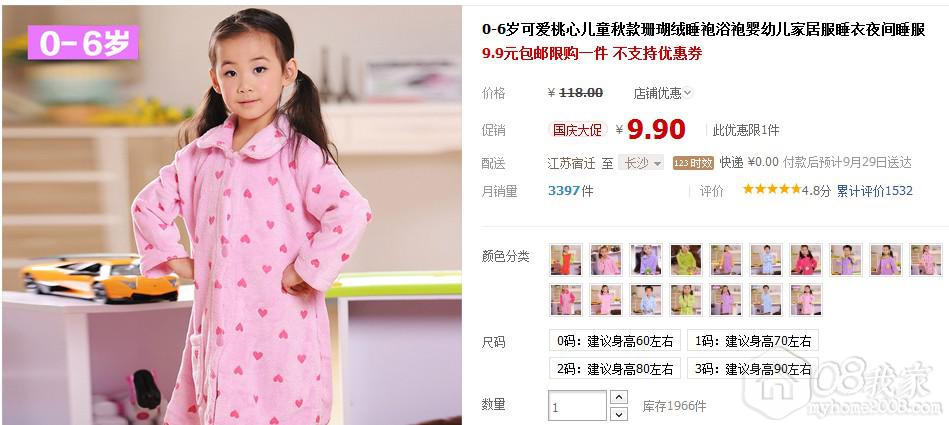Image resolution: width=949 pixels, height=425 pixels.
Task: Pick the last thumbnail in first color row
Action: tap(926, 259)
